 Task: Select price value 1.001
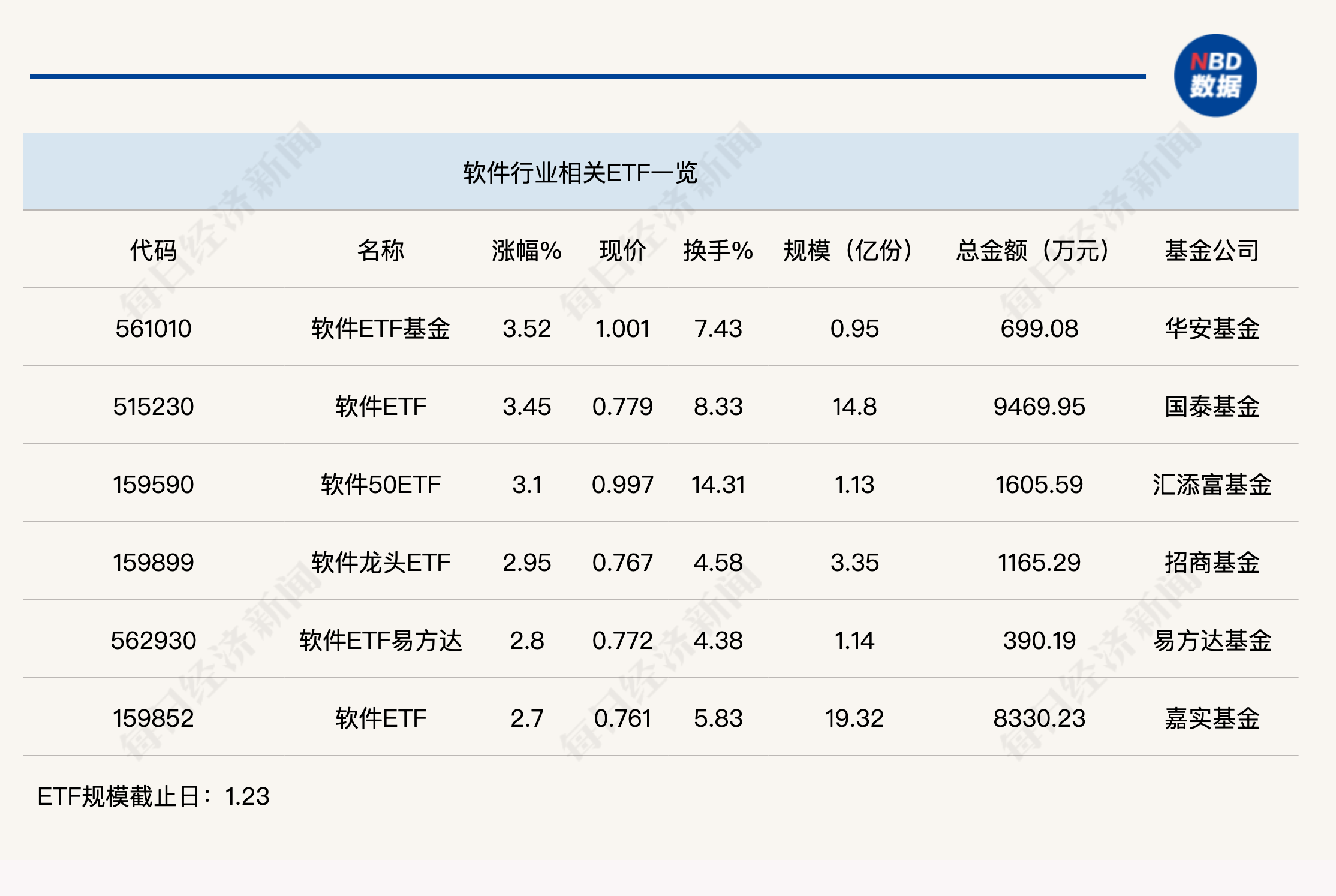point(622,329)
